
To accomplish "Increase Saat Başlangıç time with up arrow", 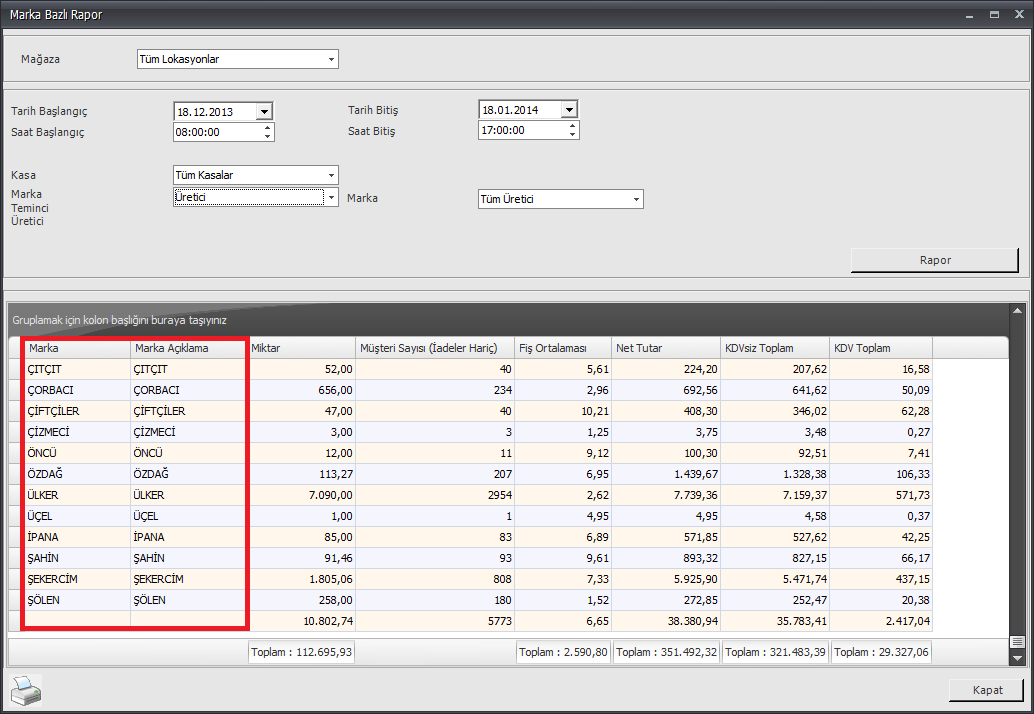I will click(267, 128).
